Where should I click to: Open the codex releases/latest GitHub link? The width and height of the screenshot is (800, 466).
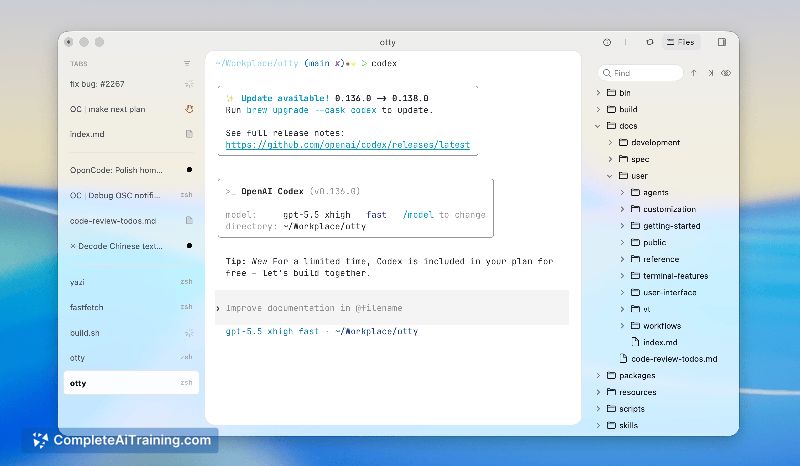(x=347, y=145)
